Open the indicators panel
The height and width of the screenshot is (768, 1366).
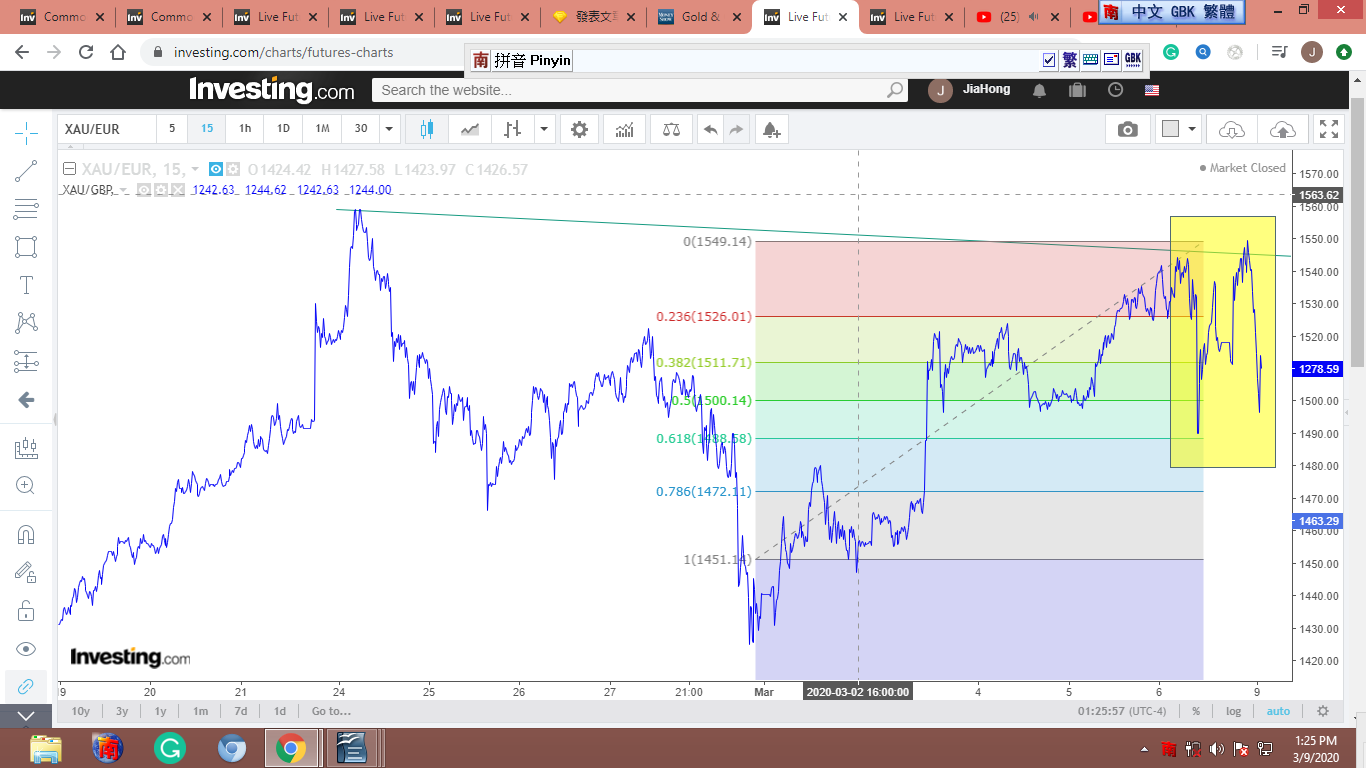(624, 129)
